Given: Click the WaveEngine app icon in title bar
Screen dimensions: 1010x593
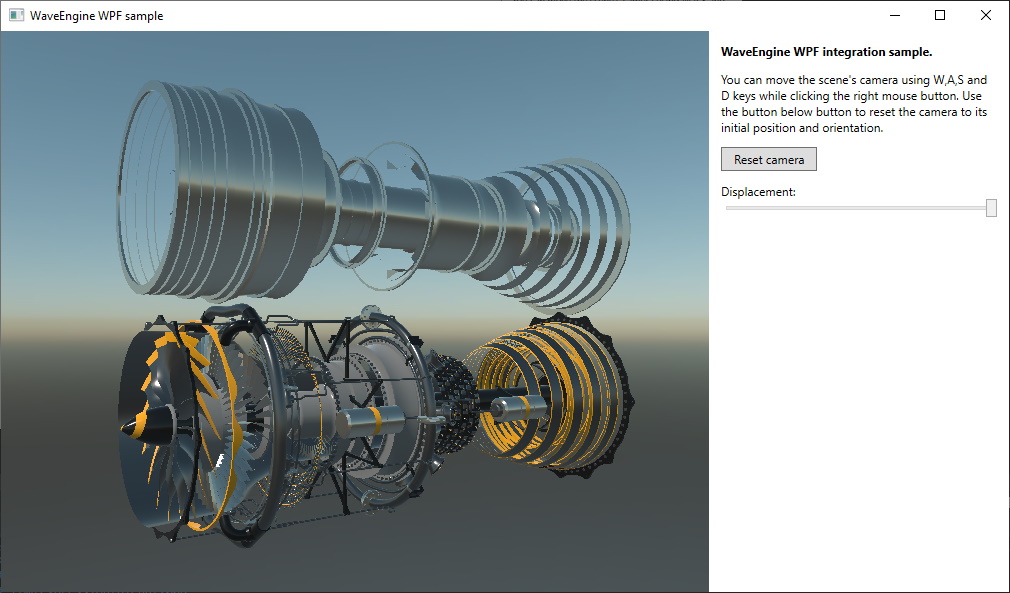Looking at the screenshot, I should [16, 15].
